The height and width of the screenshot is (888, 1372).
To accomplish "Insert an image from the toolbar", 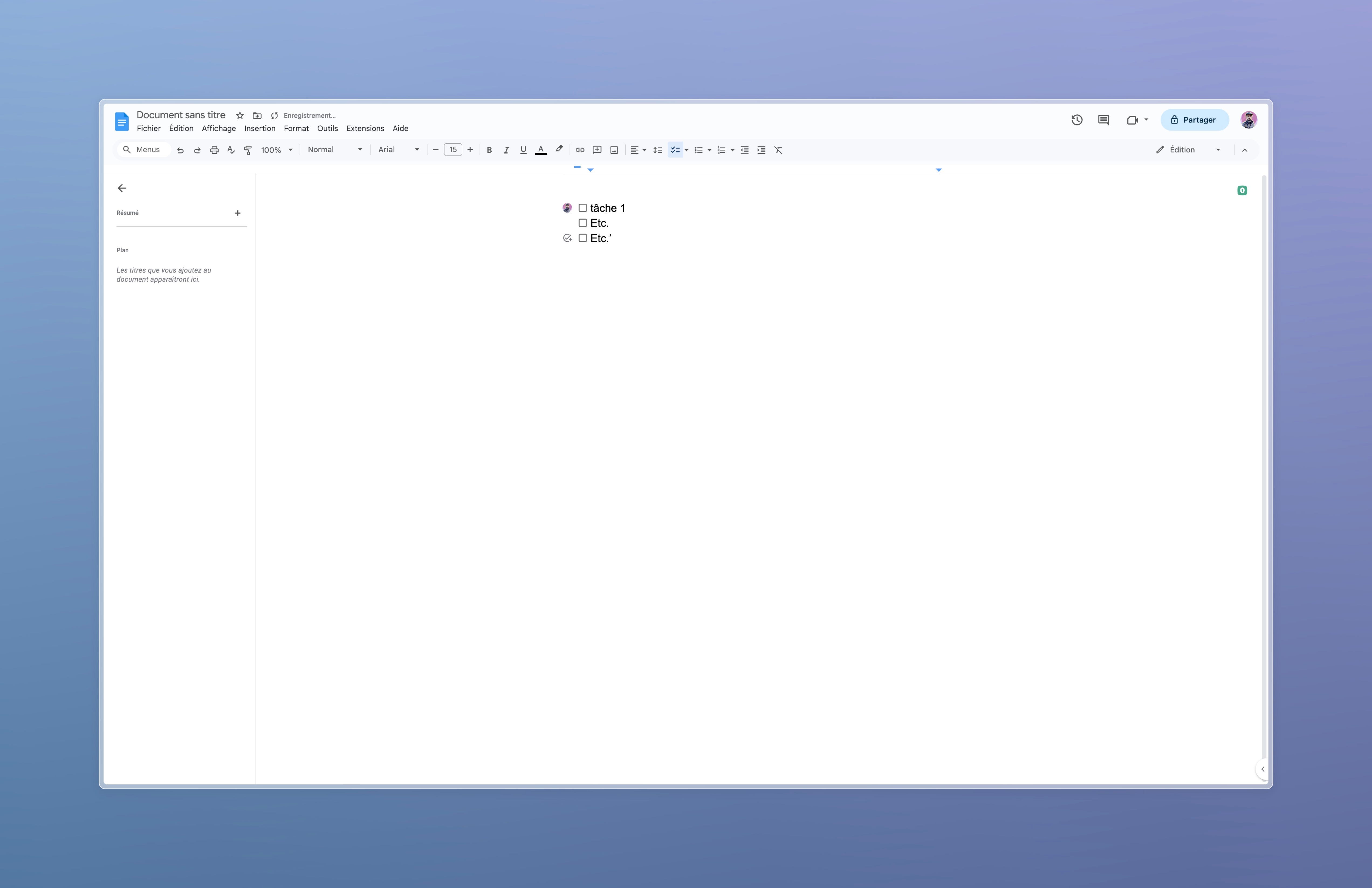I will [x=615, y=150].
